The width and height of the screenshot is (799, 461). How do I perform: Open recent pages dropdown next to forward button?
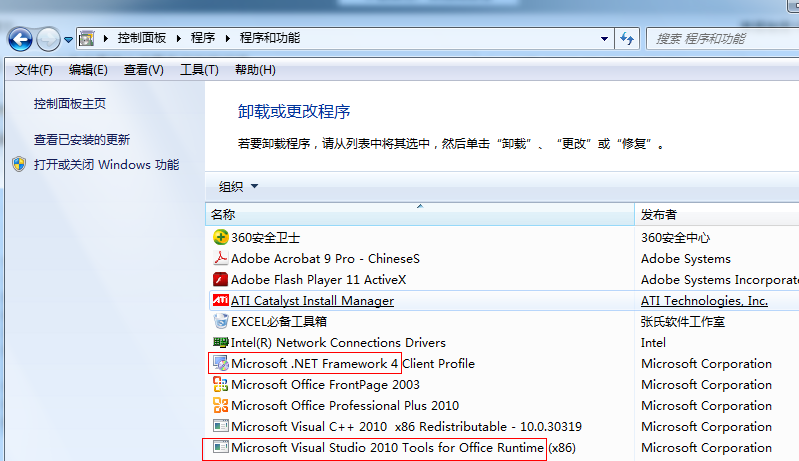tap(68, 40)
